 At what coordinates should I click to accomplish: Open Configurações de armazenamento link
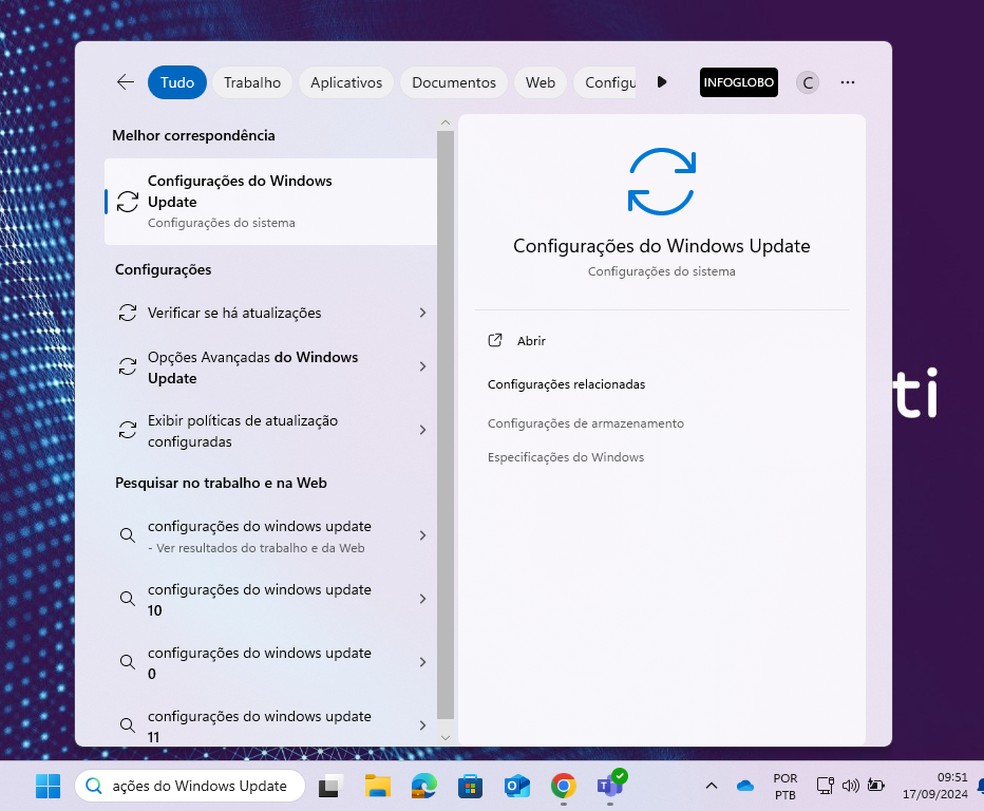pos(586,424)
